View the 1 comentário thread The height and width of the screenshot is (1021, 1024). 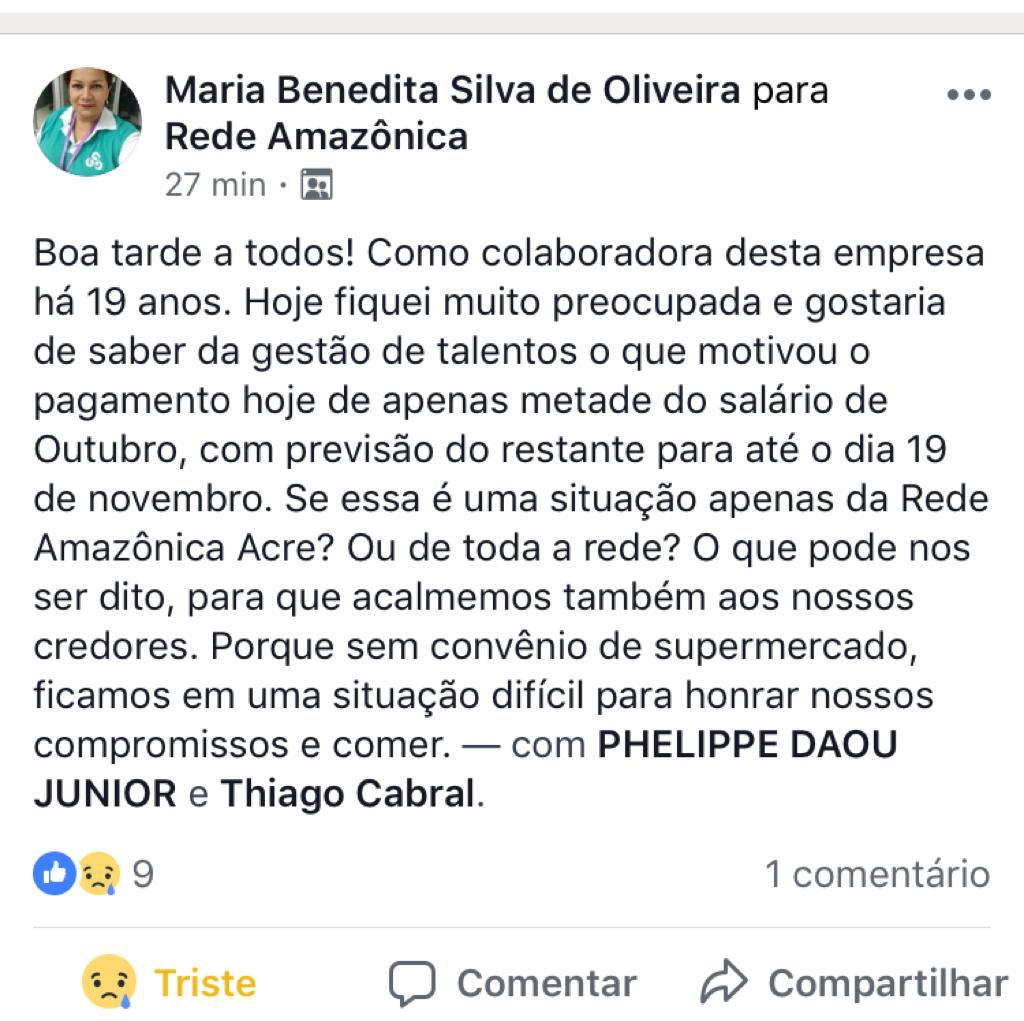[x=877, y=874]
